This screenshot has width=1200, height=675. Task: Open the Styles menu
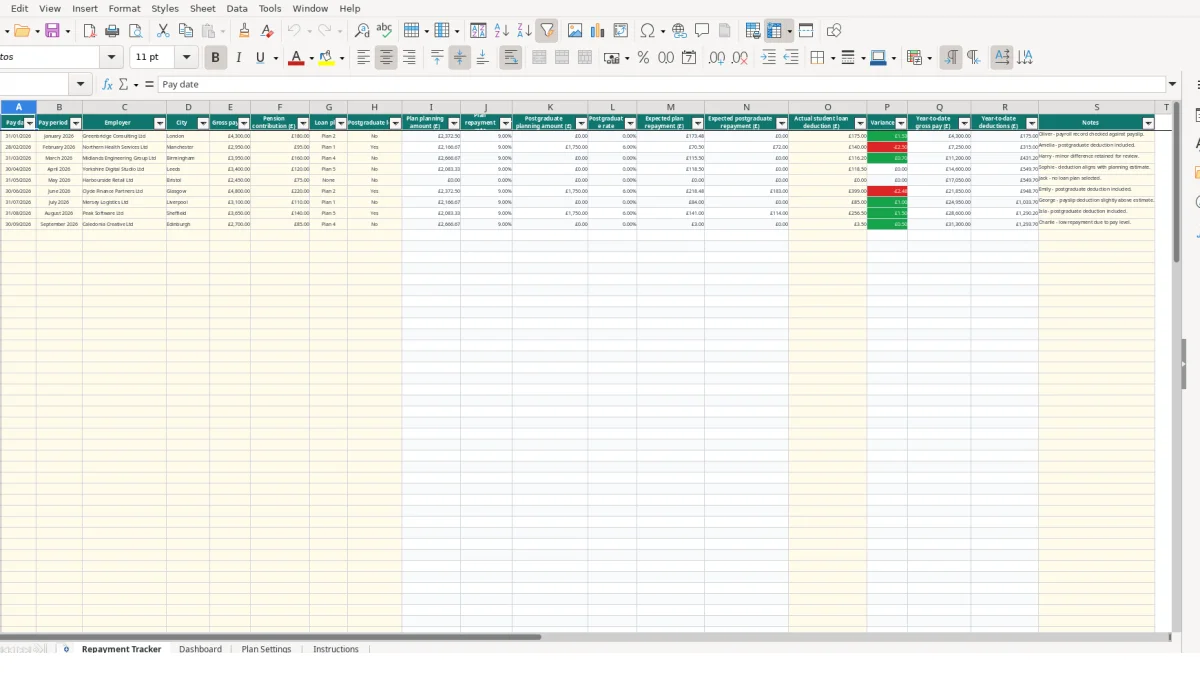tap(165, 8)
